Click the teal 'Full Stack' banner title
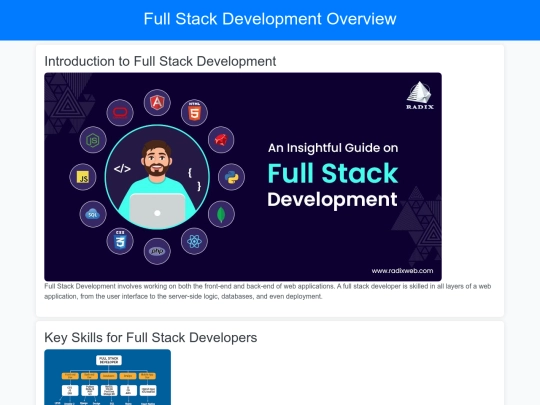The height and width of the screenshot is (405, 540). 333,173
